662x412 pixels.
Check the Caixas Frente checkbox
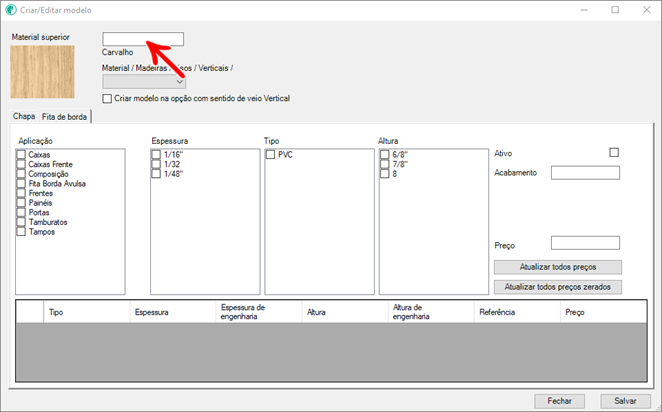coord(21,164)
